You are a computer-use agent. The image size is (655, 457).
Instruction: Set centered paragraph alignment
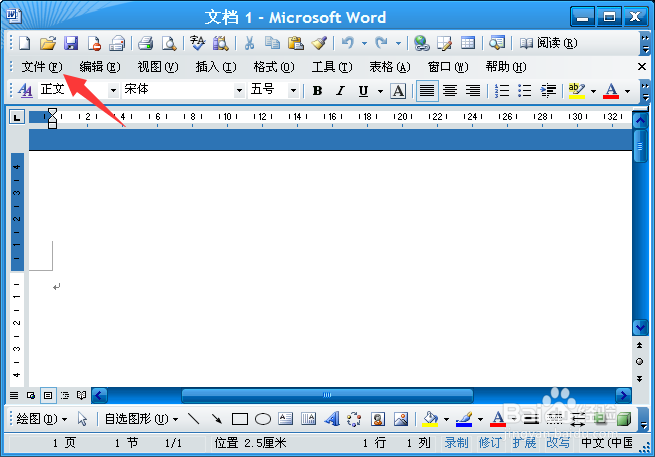450,90
